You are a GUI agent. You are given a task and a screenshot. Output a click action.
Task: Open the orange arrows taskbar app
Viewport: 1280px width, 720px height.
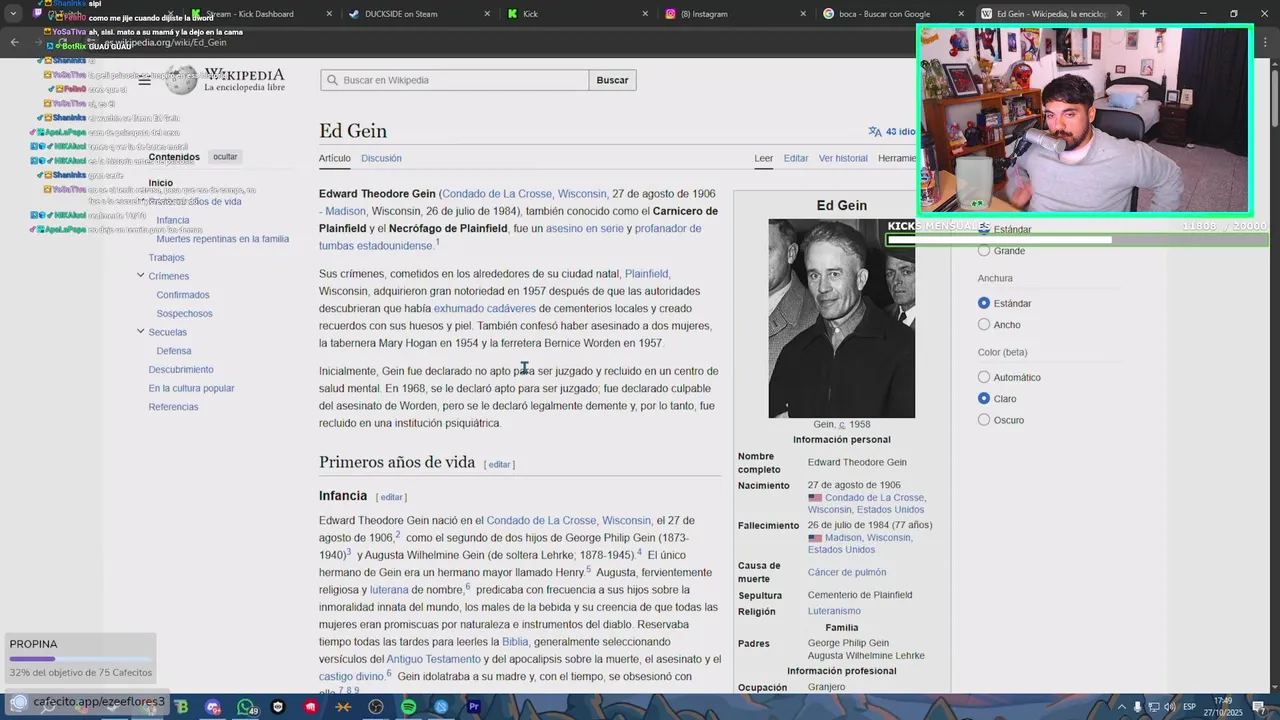[343, 707]
